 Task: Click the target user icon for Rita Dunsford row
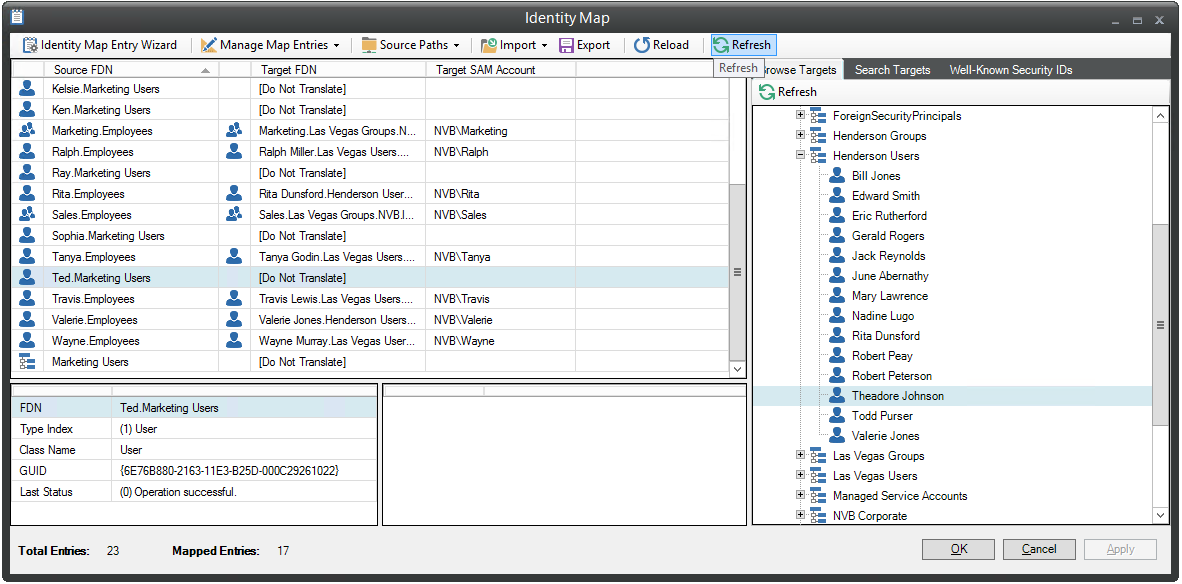coord(234,194)
